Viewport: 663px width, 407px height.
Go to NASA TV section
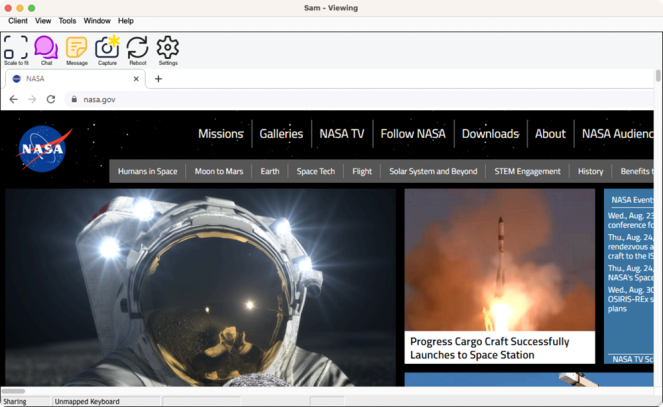pos(341,134)
